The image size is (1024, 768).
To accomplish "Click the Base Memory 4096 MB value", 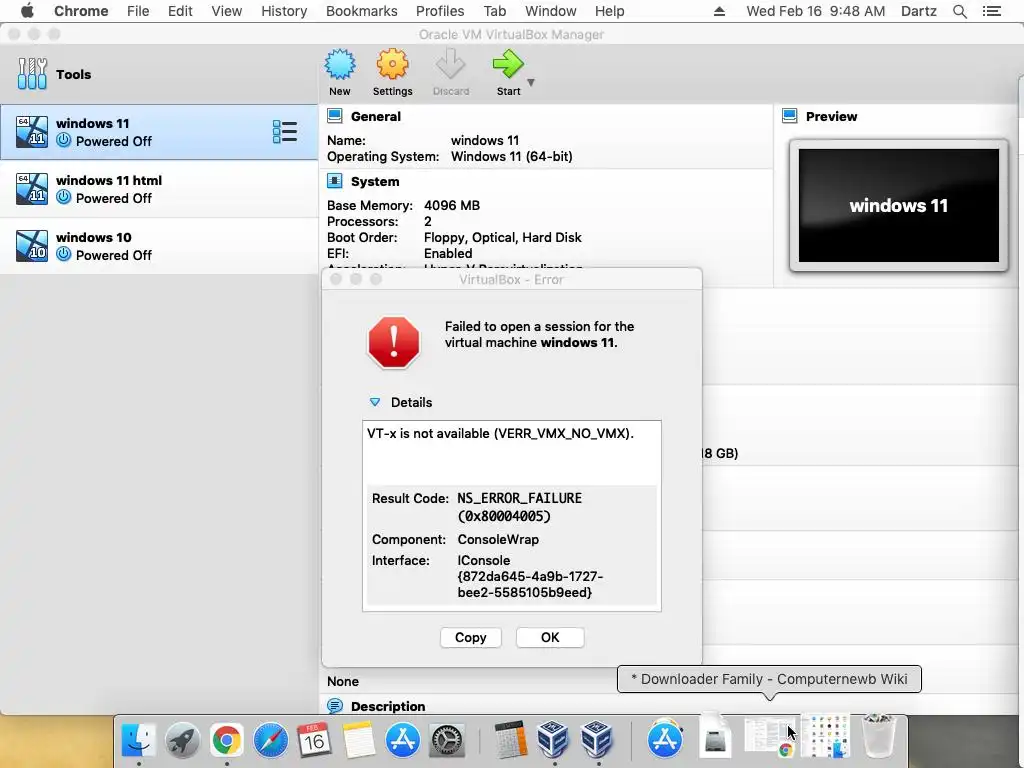I will pyautogui.click(x=452, y=205).
